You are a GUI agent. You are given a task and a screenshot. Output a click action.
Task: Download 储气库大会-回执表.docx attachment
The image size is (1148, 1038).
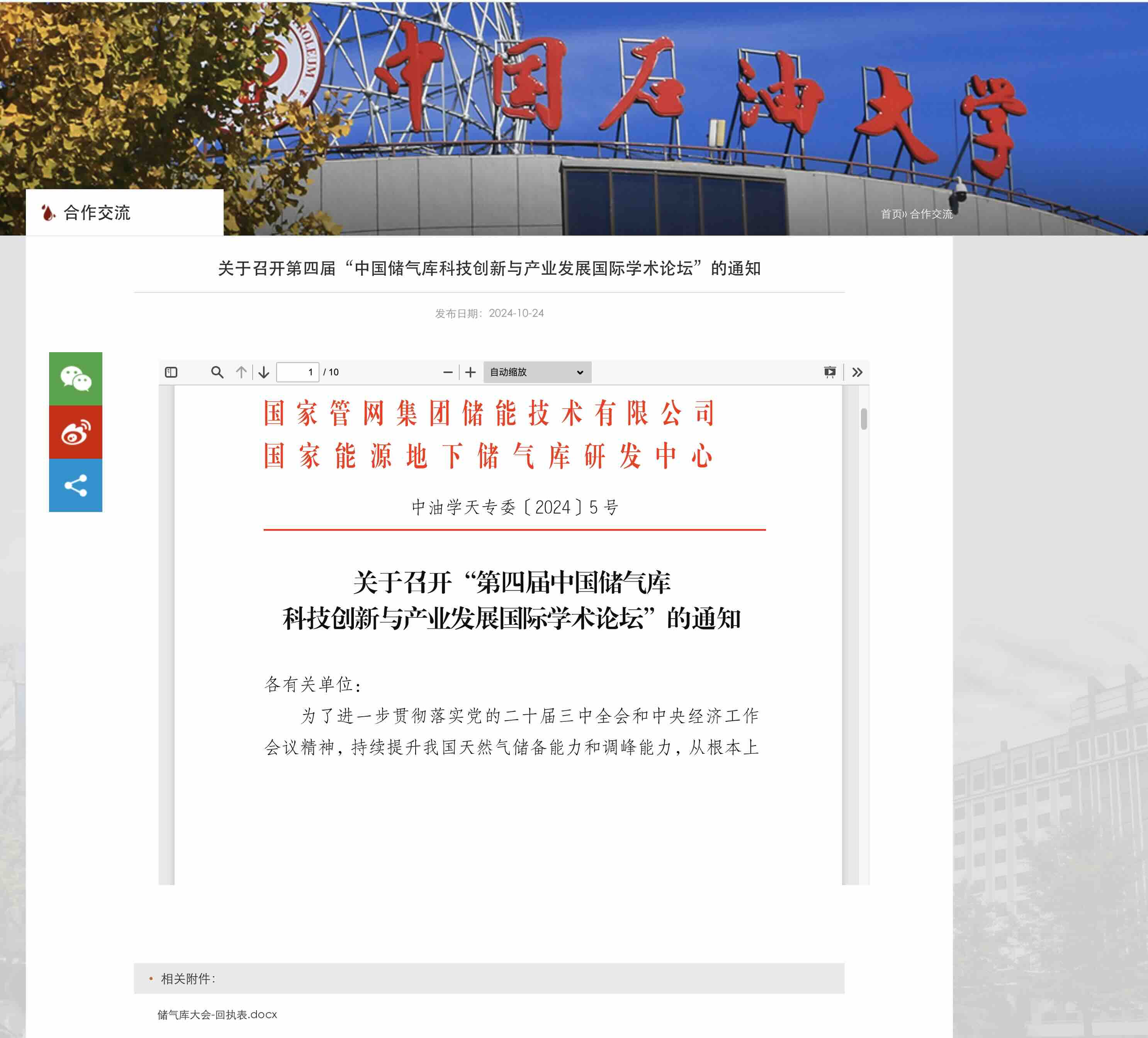217,1015
